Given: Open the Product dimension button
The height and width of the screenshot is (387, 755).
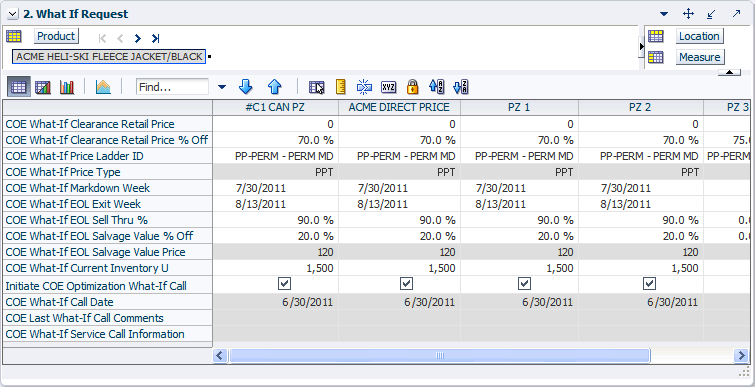Looking at the screenshot, I should [x=56, y=36].
